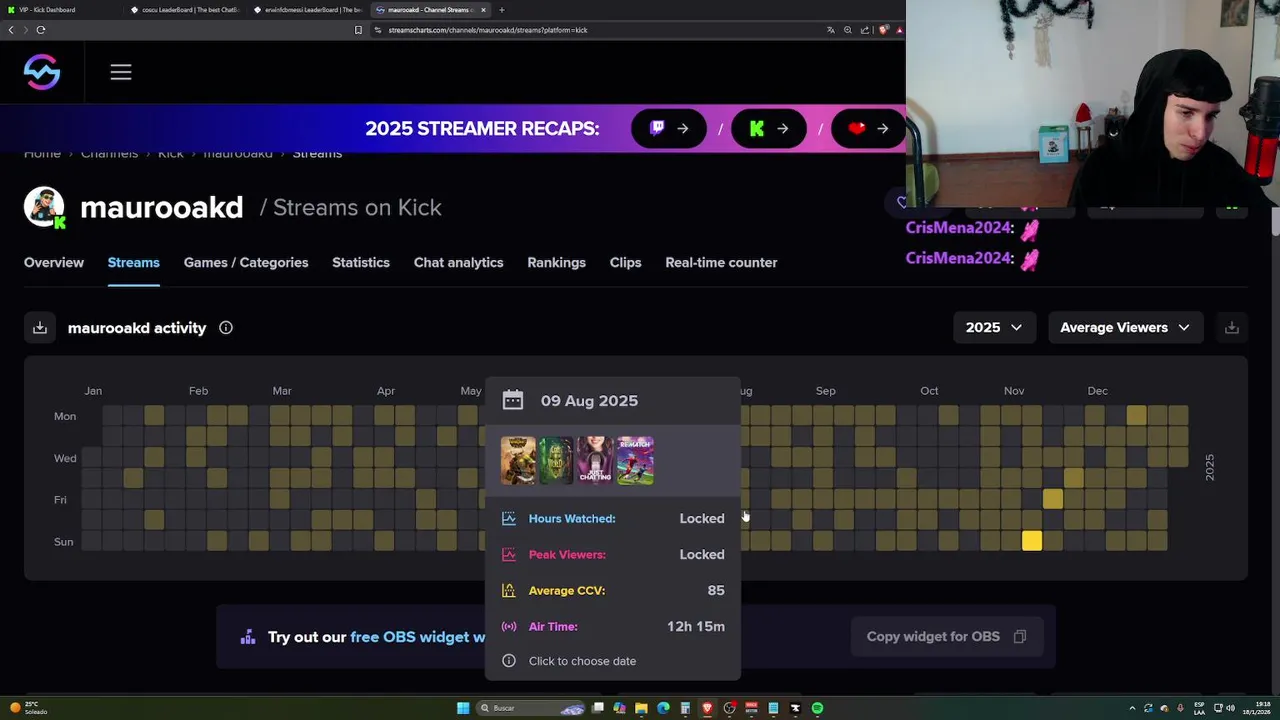1280x720 pixels.
Task: Click the taskbar clock showing 19:18
Action: click(1256, 708)
